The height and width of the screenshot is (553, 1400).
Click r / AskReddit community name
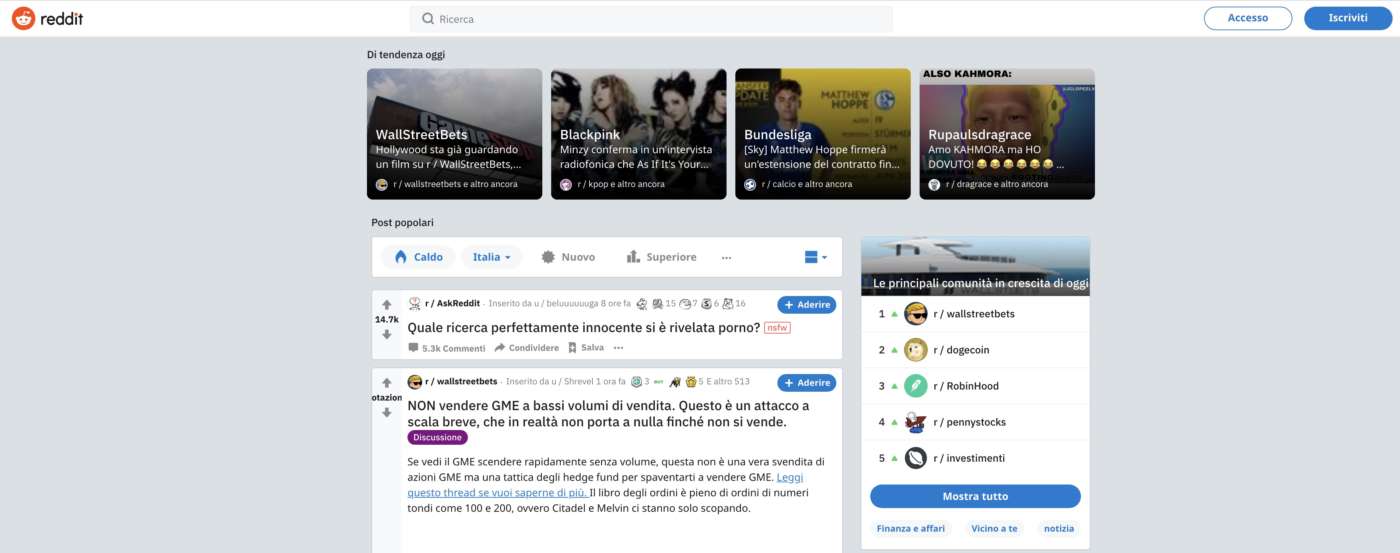[452, 303]
